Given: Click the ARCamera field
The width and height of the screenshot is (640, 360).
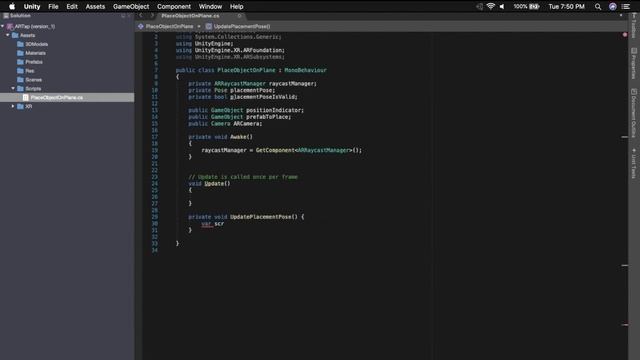Looking at the screenshot, I should pos(246,124).
